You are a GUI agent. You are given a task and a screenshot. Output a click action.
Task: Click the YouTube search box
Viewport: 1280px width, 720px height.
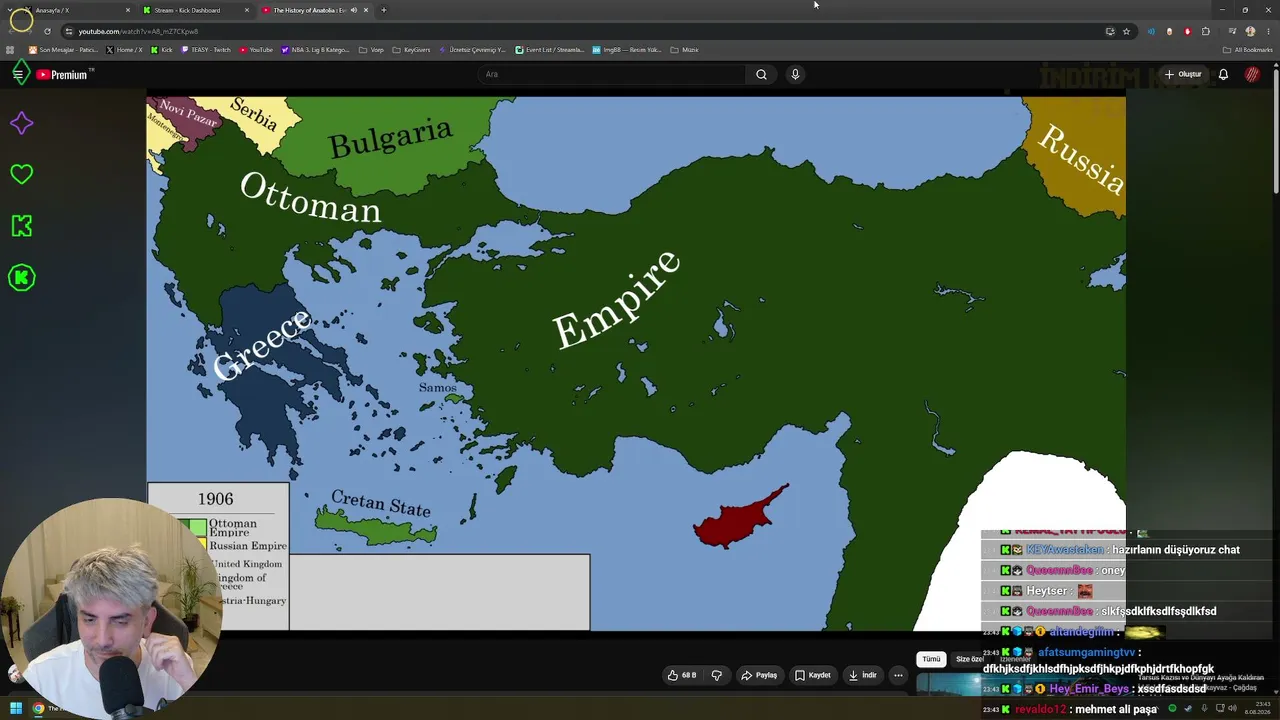612,74
